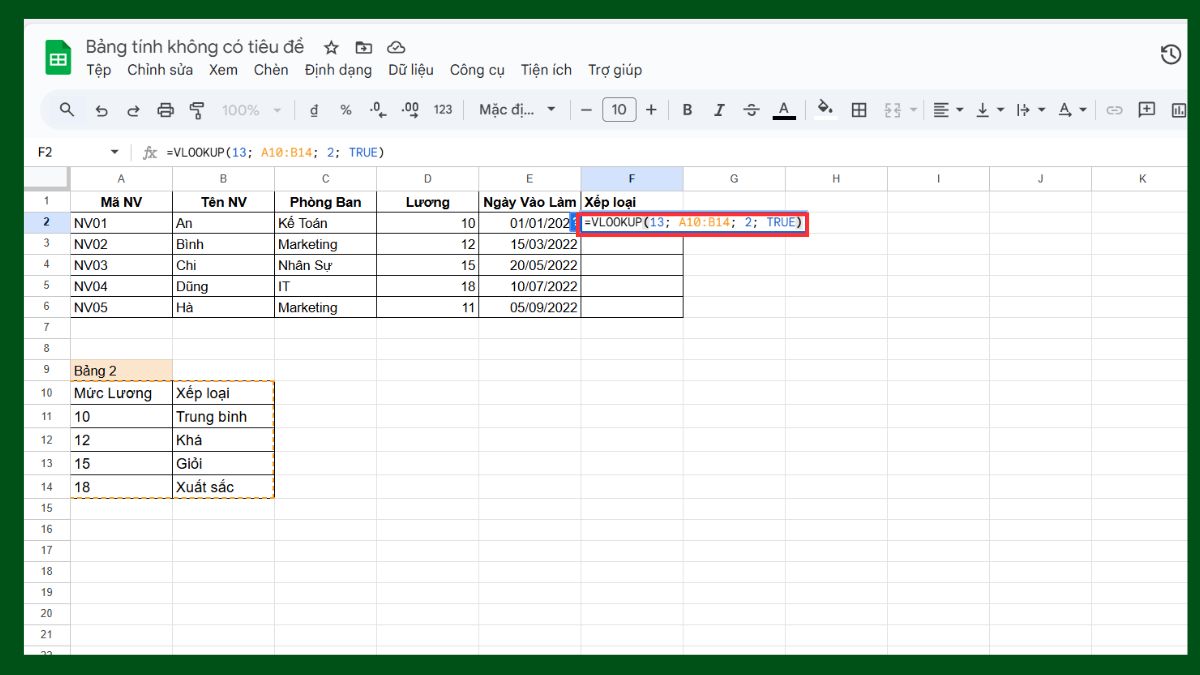Select the Paint format tool

tap(197, 110)
